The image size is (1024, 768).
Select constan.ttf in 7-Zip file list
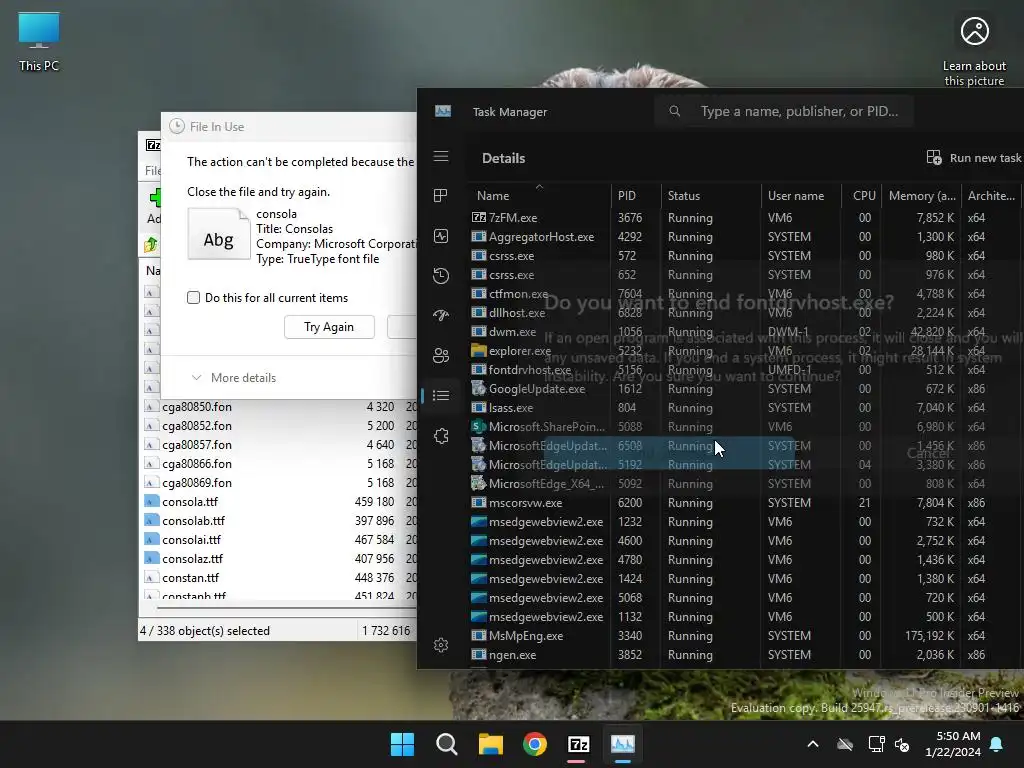[x=280, y=577]
